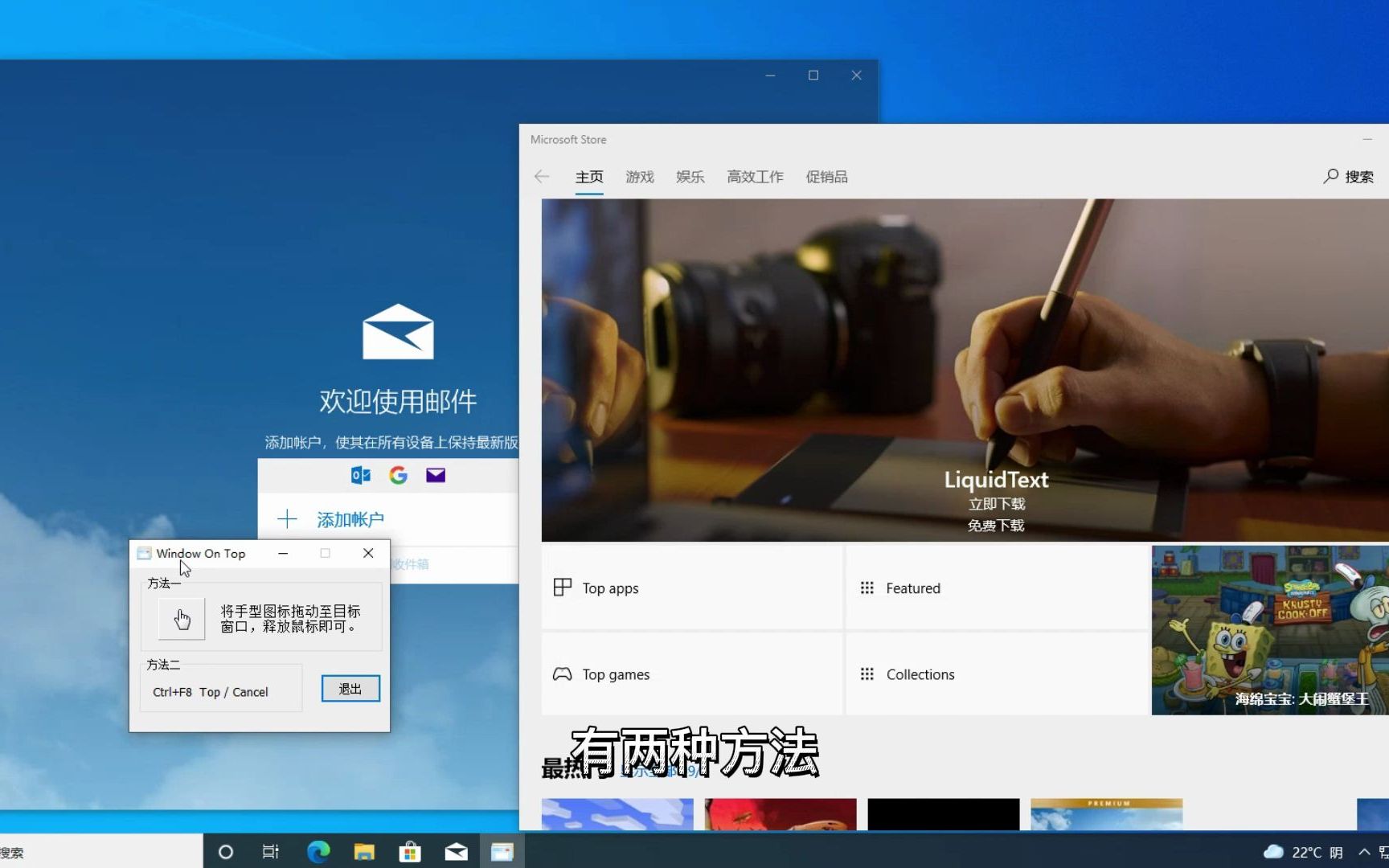Click the Top apps grid icon
The width and height of the screenshot is (1389, 868).
pos(563,588)
